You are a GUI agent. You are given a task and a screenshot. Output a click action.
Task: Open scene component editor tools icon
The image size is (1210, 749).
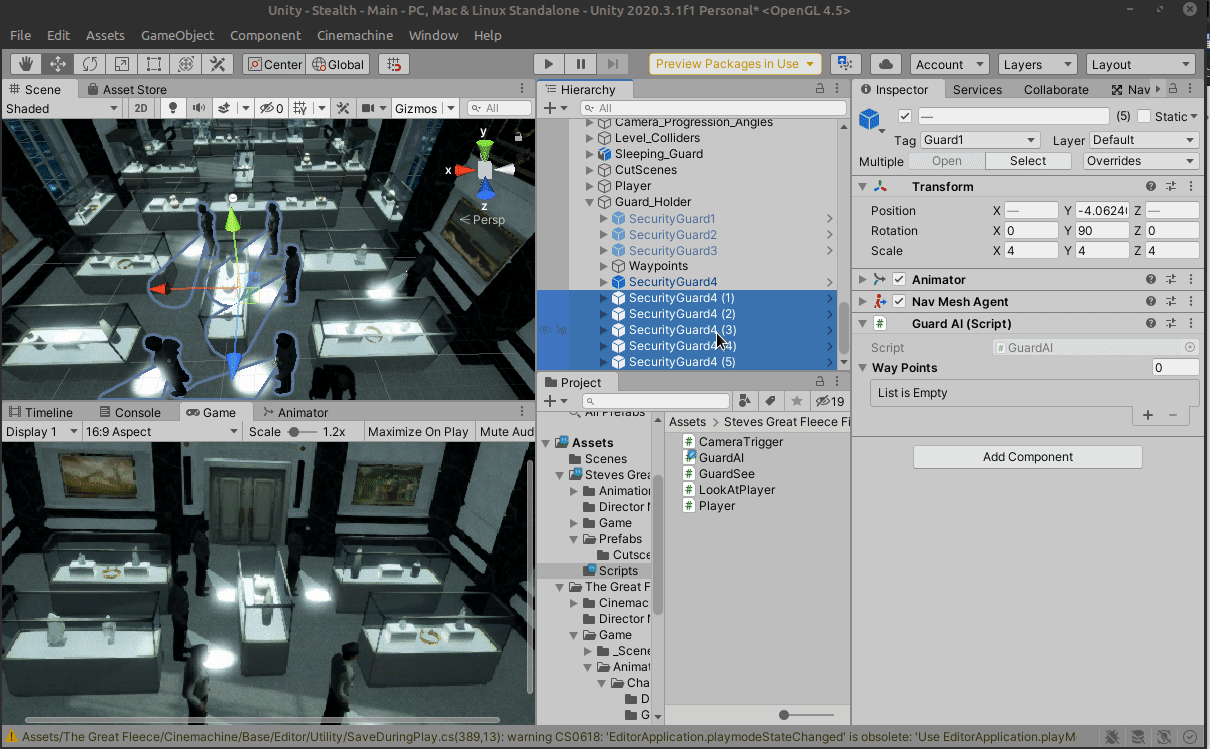[x=342, y=108]
